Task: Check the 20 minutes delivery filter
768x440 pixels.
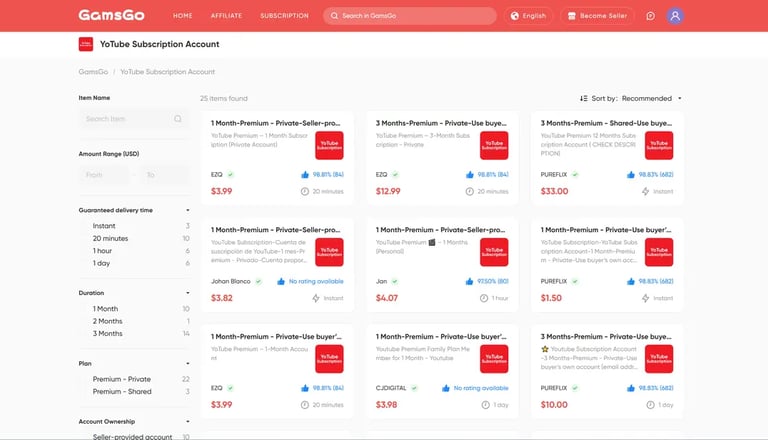Action: pyautogui.click(x=110, y=238)
